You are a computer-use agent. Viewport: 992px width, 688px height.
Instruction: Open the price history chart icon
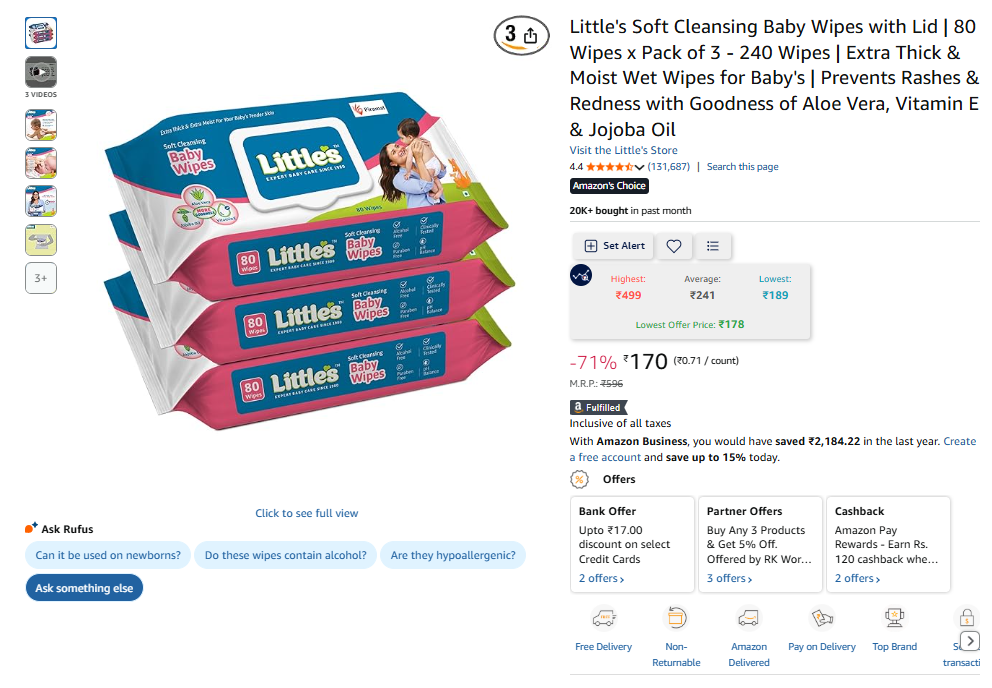coord(581,275)
